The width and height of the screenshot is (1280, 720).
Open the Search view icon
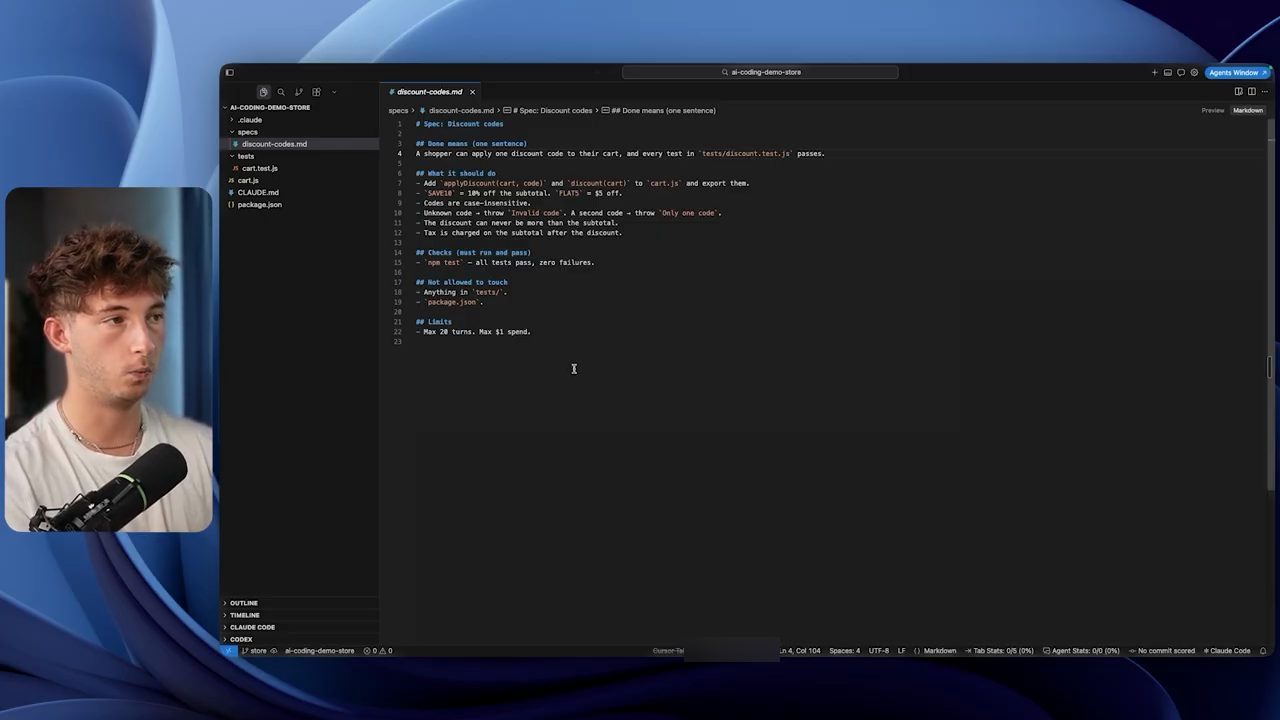tap(281, 92)
